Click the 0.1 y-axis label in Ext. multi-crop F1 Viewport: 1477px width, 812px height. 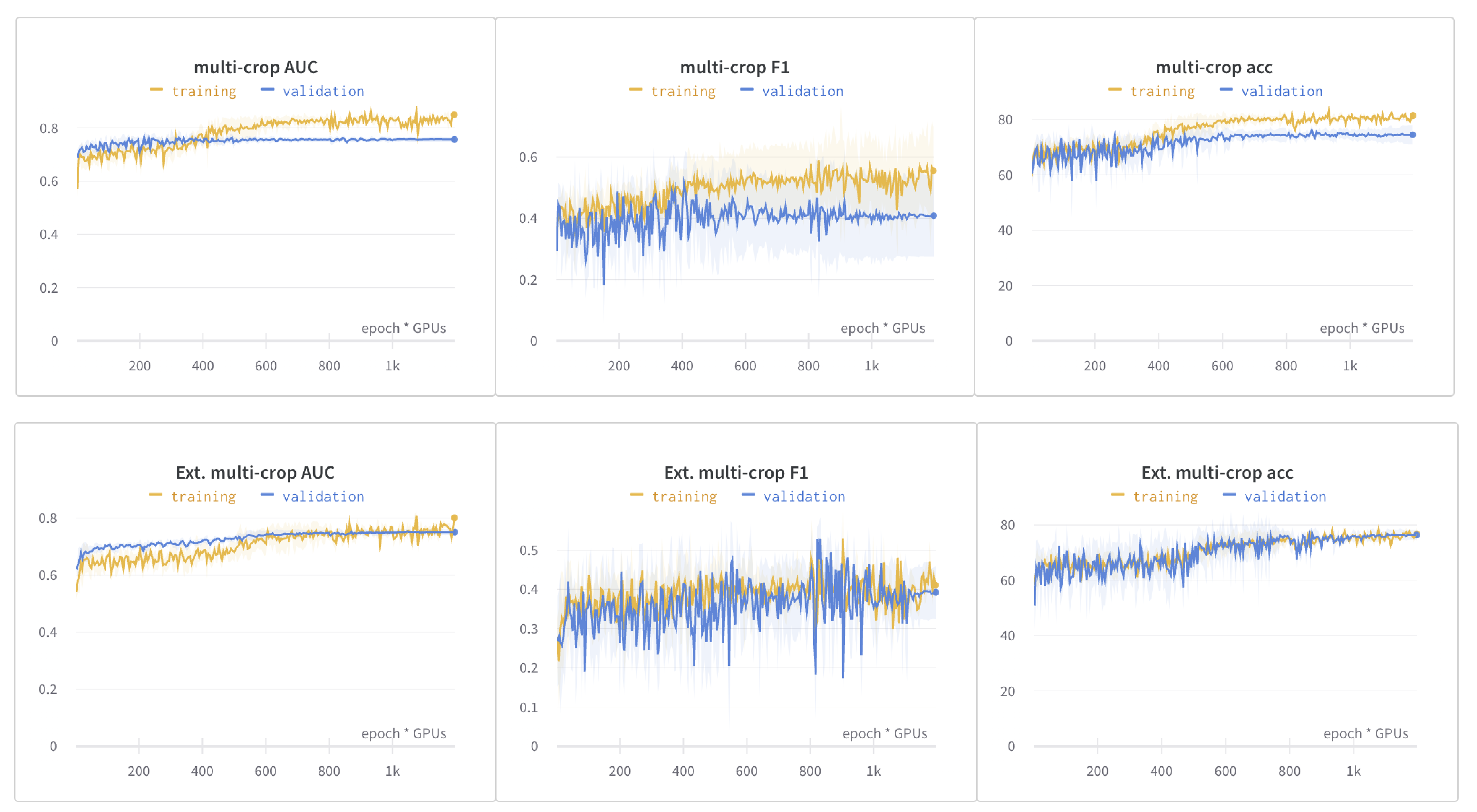coord(529,707)
